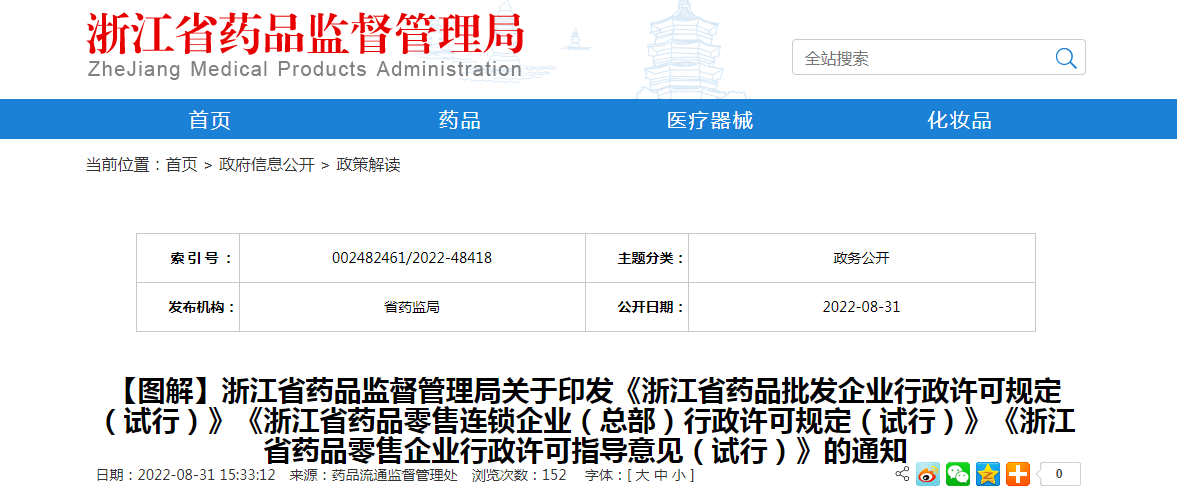Click the 发布机构 label cell
Viewport: 1177px width, 493px height.
tap(188, 307)
